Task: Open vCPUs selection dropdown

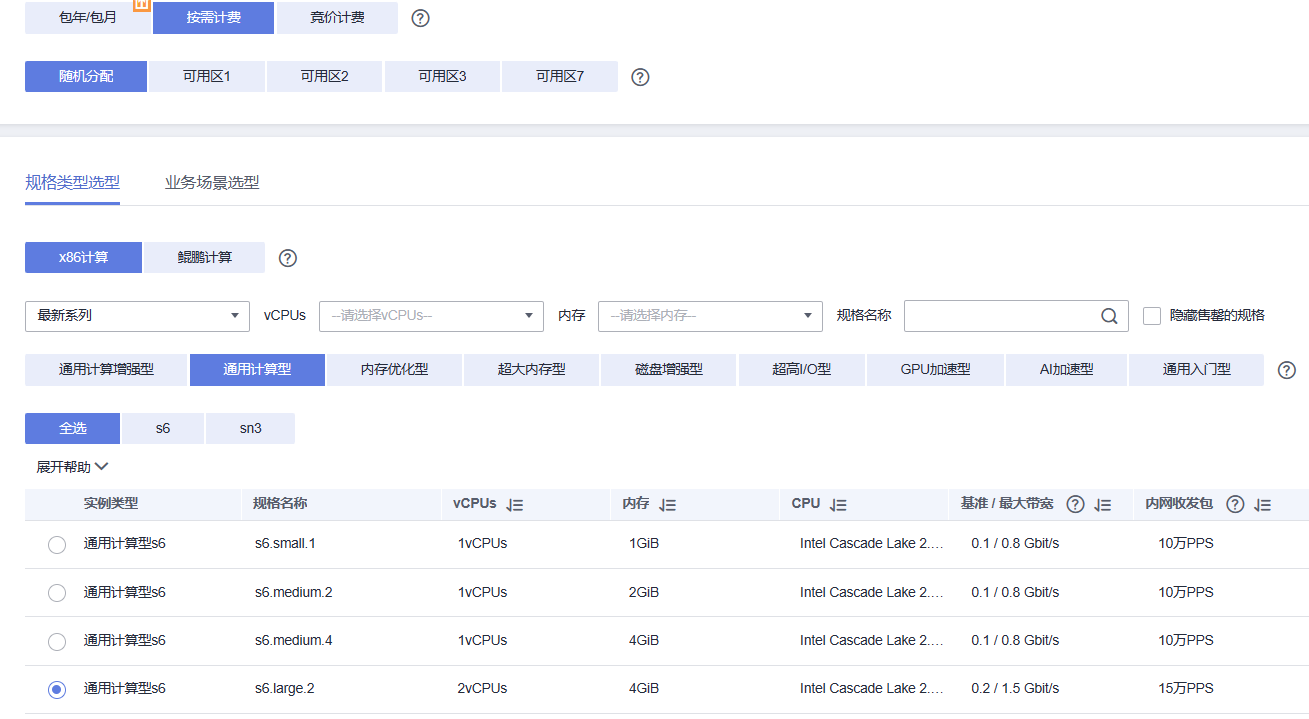Action: [431, 316]
